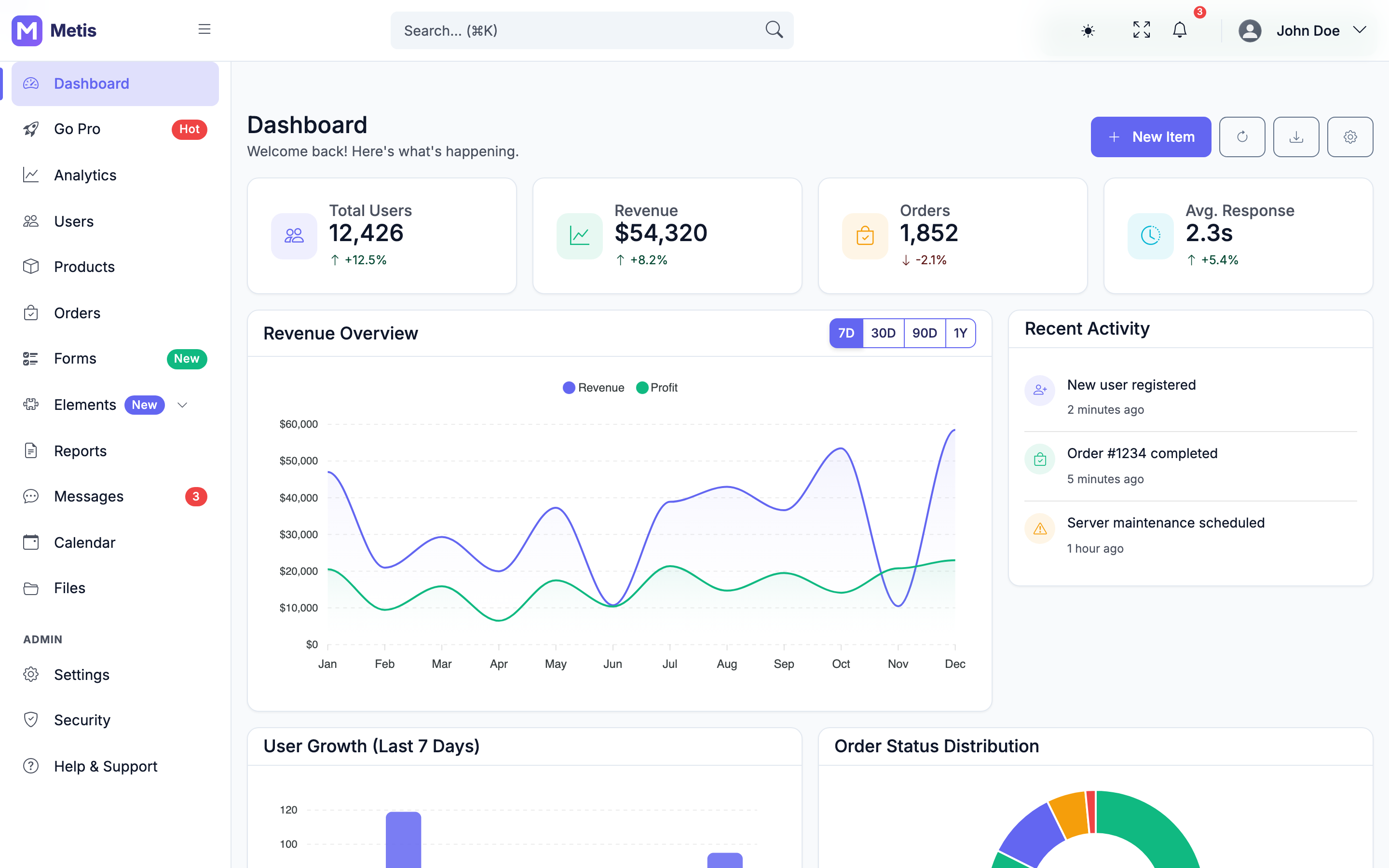Viewport: 1389px width, 868px height.
Task: Select the 7D time range
Action: pos(846,333)
